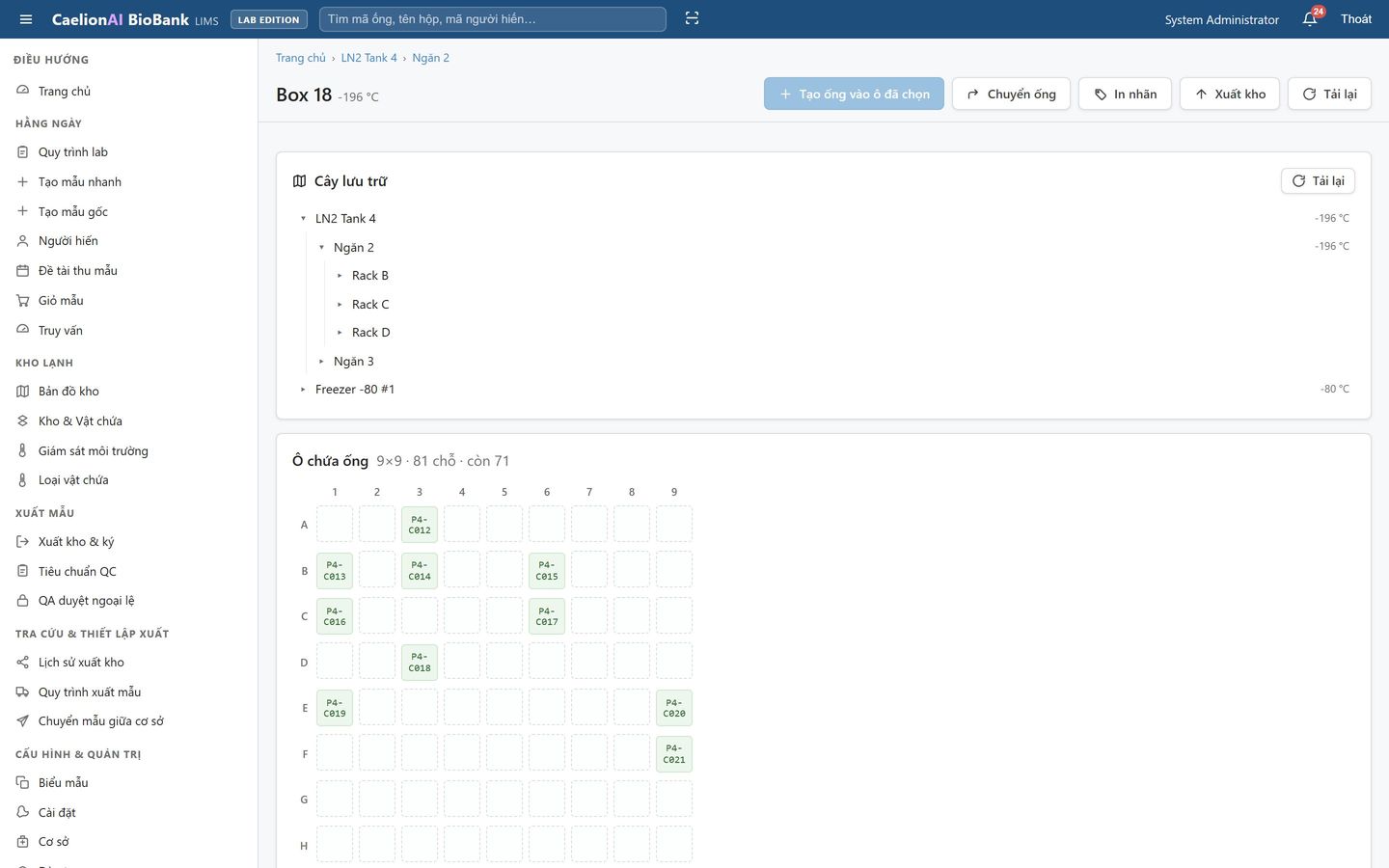Click the In nhãn button

[x=1125, y=94]
